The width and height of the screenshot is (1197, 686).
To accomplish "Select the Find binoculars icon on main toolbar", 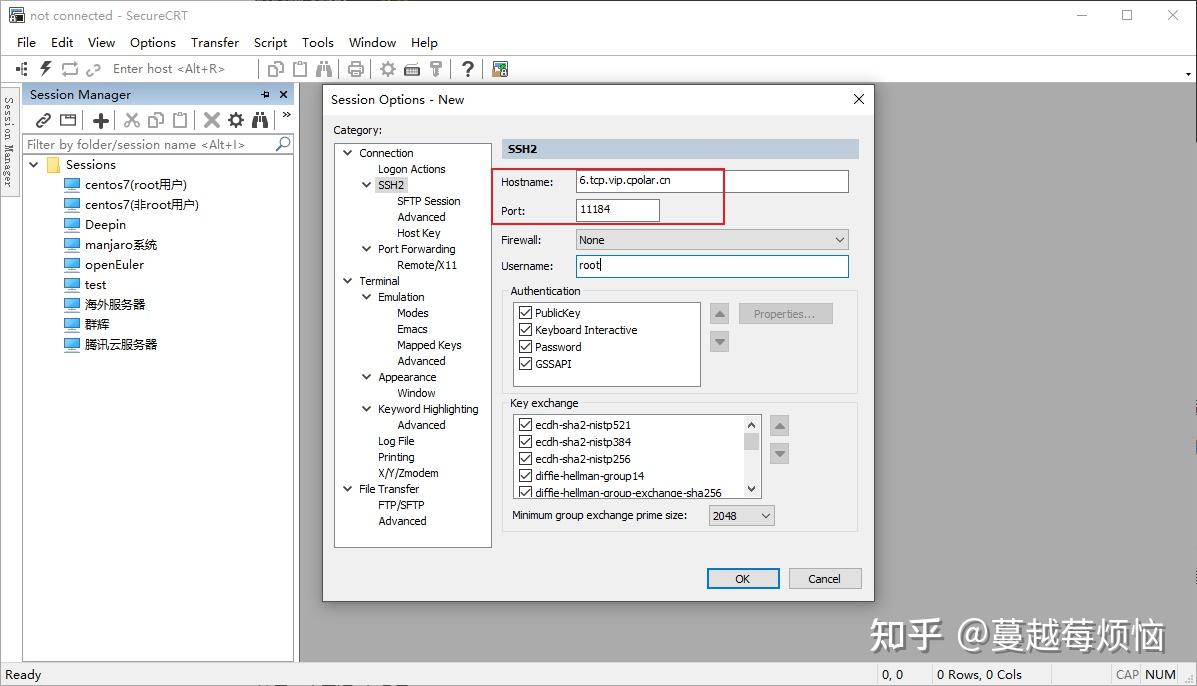I will pyautogui.click(x=326, y=68).
